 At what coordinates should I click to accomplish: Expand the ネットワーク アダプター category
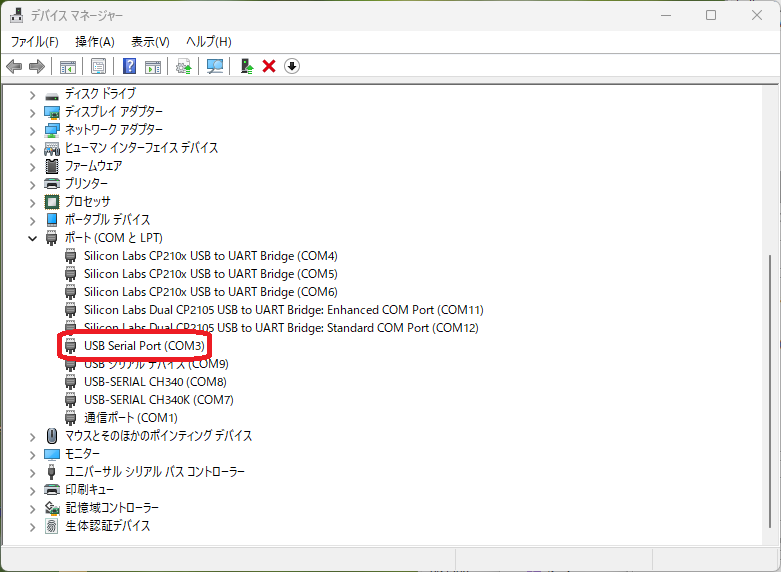[x=32, y=131]
